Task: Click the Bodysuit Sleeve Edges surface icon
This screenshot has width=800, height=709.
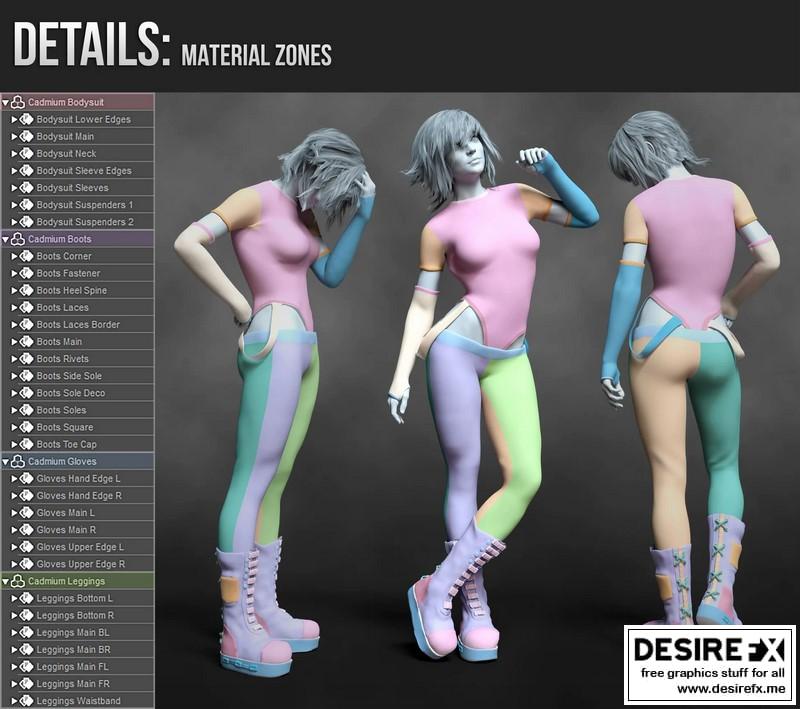Action: [26, 171]
